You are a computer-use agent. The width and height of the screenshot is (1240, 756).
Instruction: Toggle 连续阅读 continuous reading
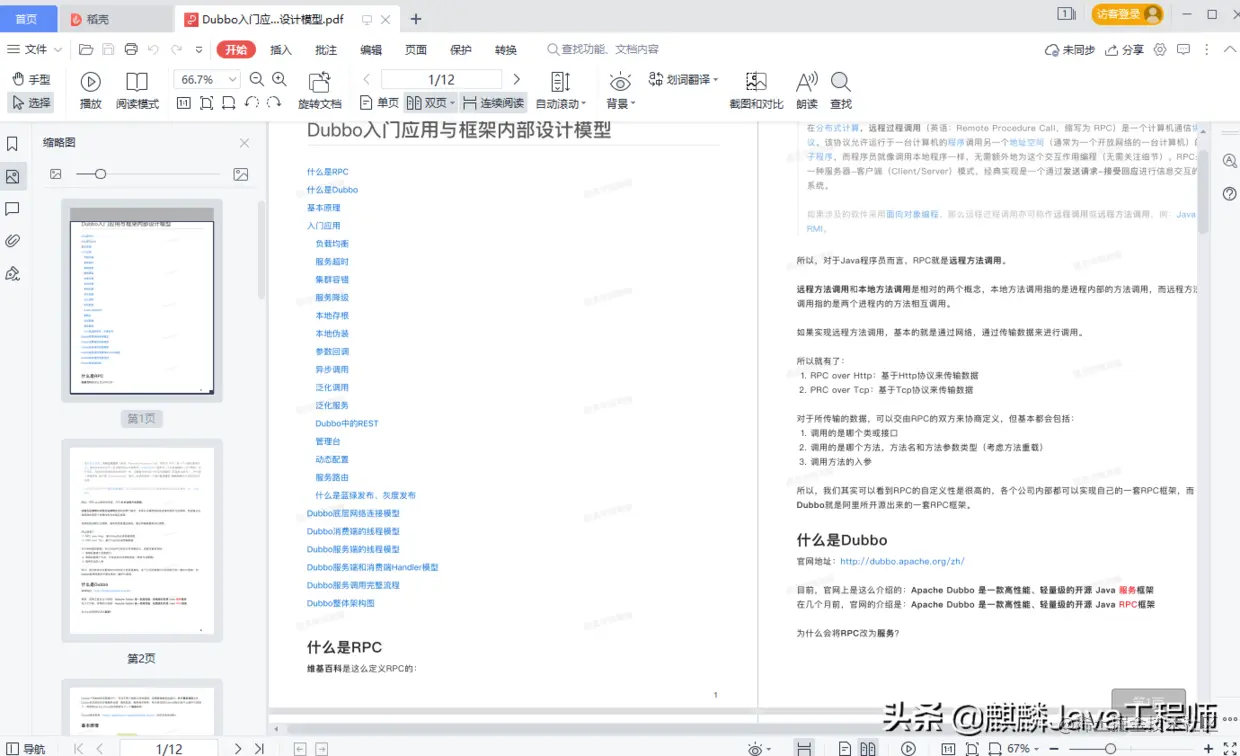494,103
